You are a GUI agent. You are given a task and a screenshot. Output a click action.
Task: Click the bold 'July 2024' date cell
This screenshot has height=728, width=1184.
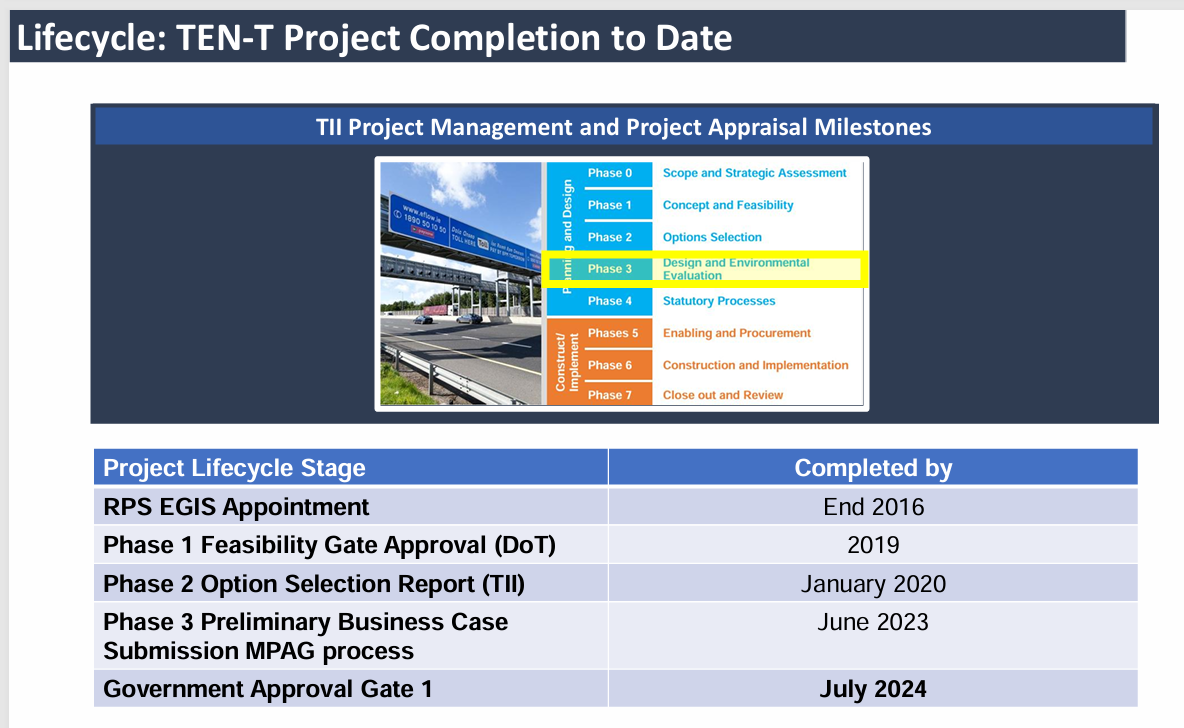pyautogui.click(x=873, y=689)
